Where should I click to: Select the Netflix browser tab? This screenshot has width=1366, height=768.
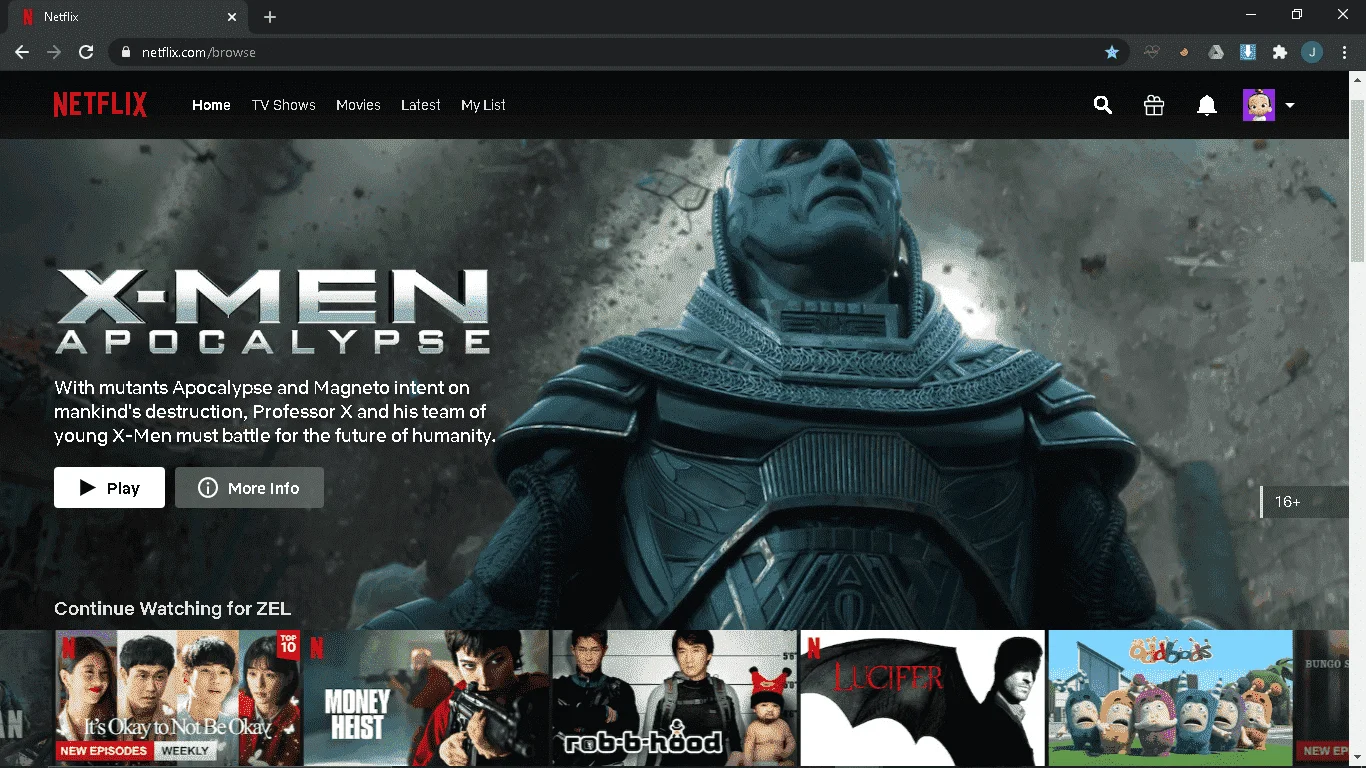tap(128, 17)
